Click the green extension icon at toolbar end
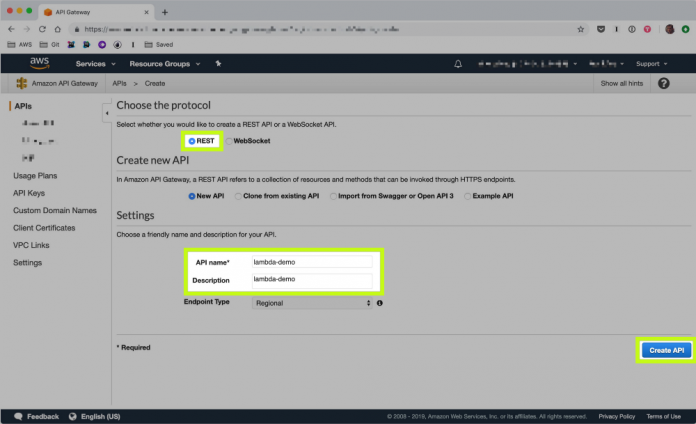This screenshot has height=424, width=696. 685,29
